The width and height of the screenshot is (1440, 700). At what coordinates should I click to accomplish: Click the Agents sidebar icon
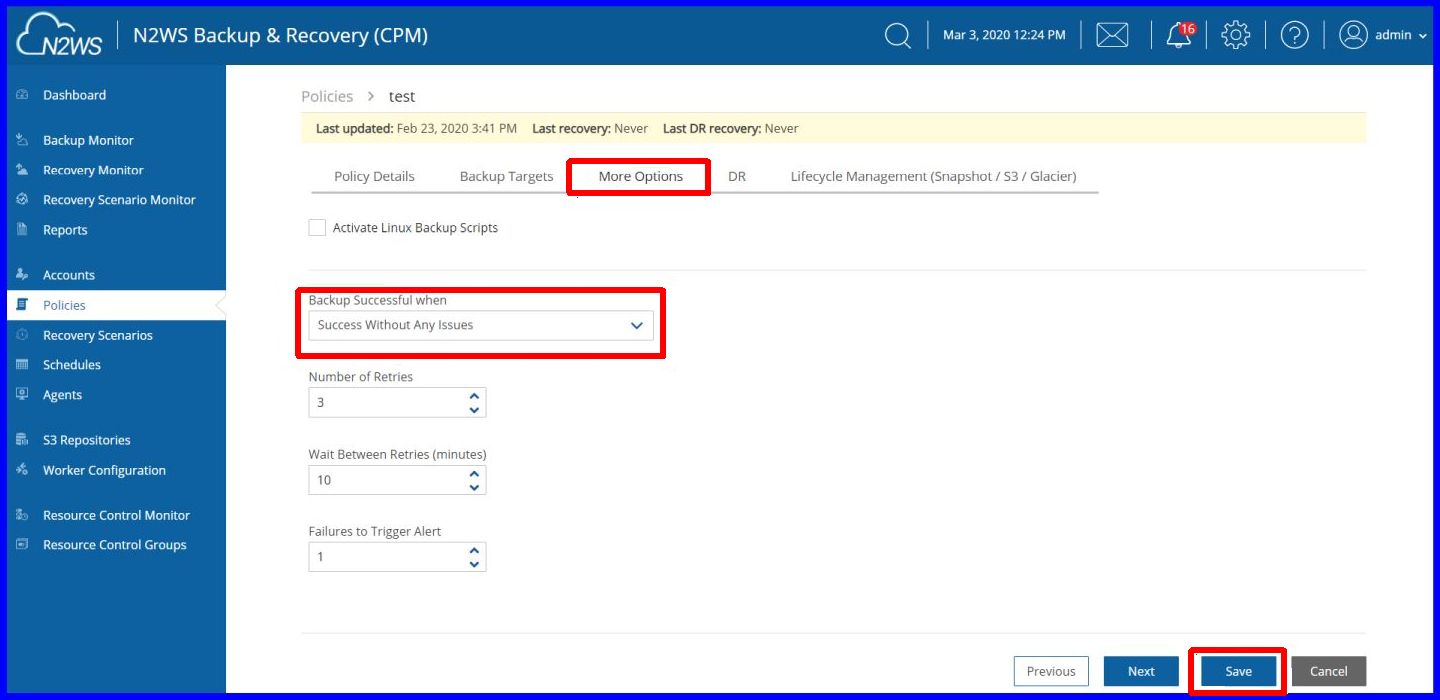click(x=22, y=395)
